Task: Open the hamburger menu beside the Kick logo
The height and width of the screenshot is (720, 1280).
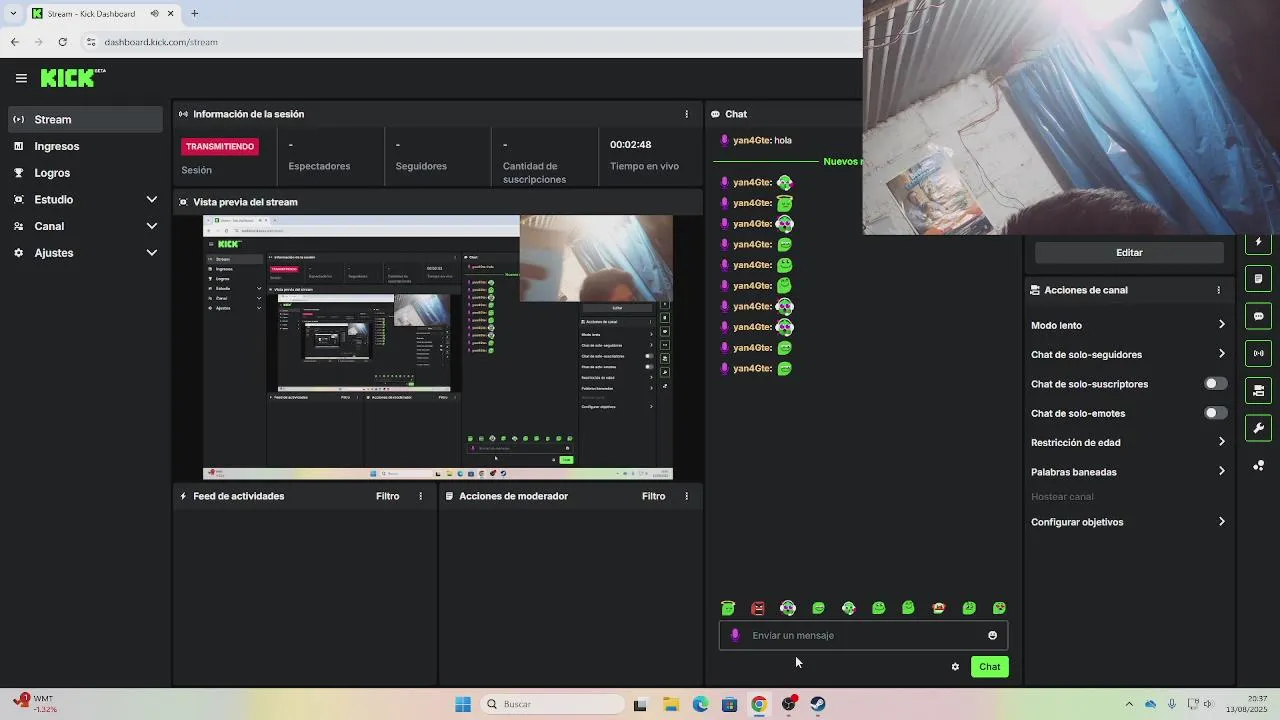Action: coord(21,78)
